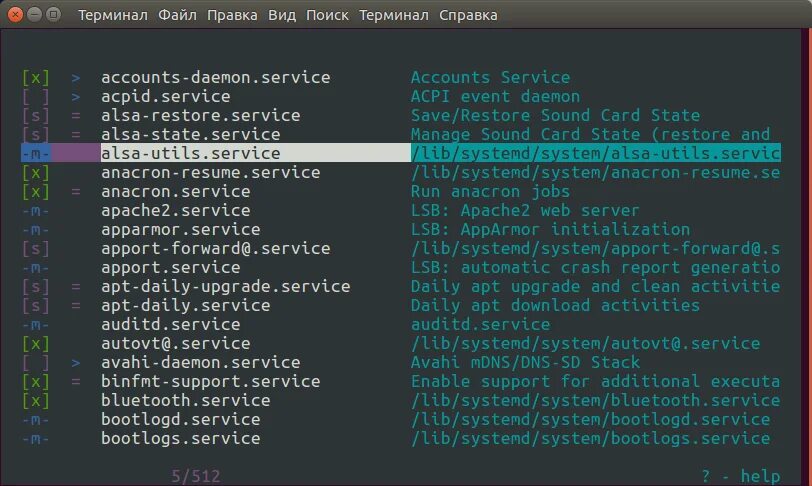This screenshot has width=812, height=486.
Task: Select the bluetooth.service entry
Action: [x=185, y=401]
